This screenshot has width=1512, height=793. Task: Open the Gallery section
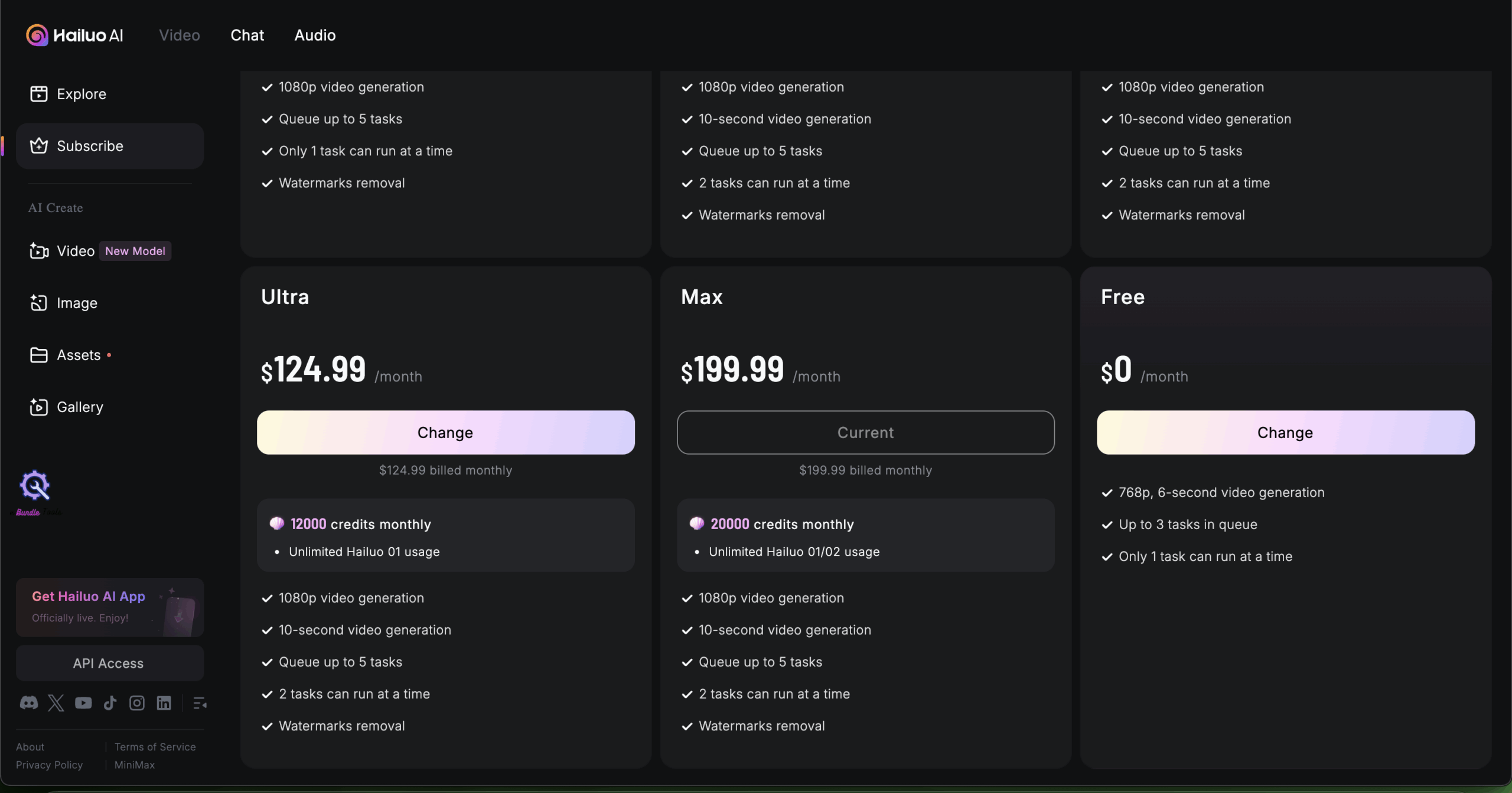coord(79,407)
